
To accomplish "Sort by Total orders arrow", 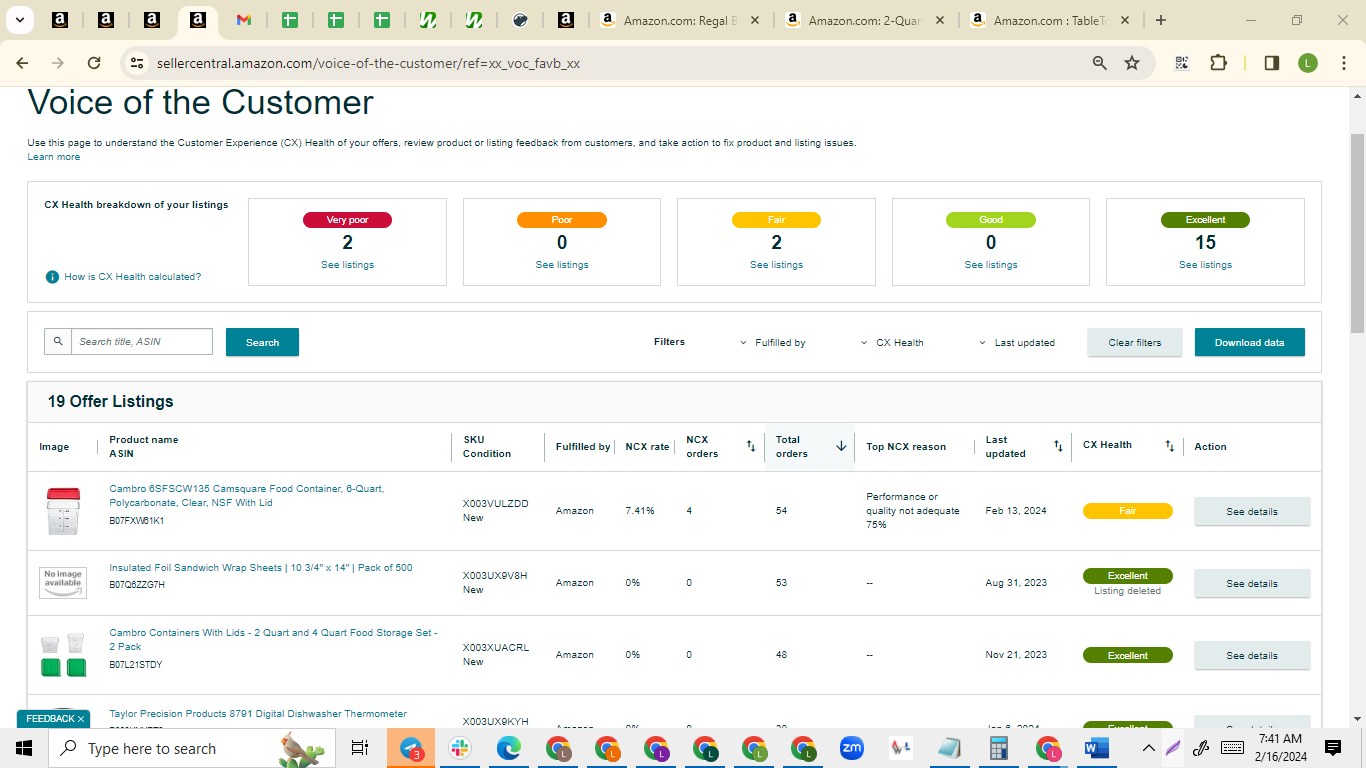I will (841, 446).
